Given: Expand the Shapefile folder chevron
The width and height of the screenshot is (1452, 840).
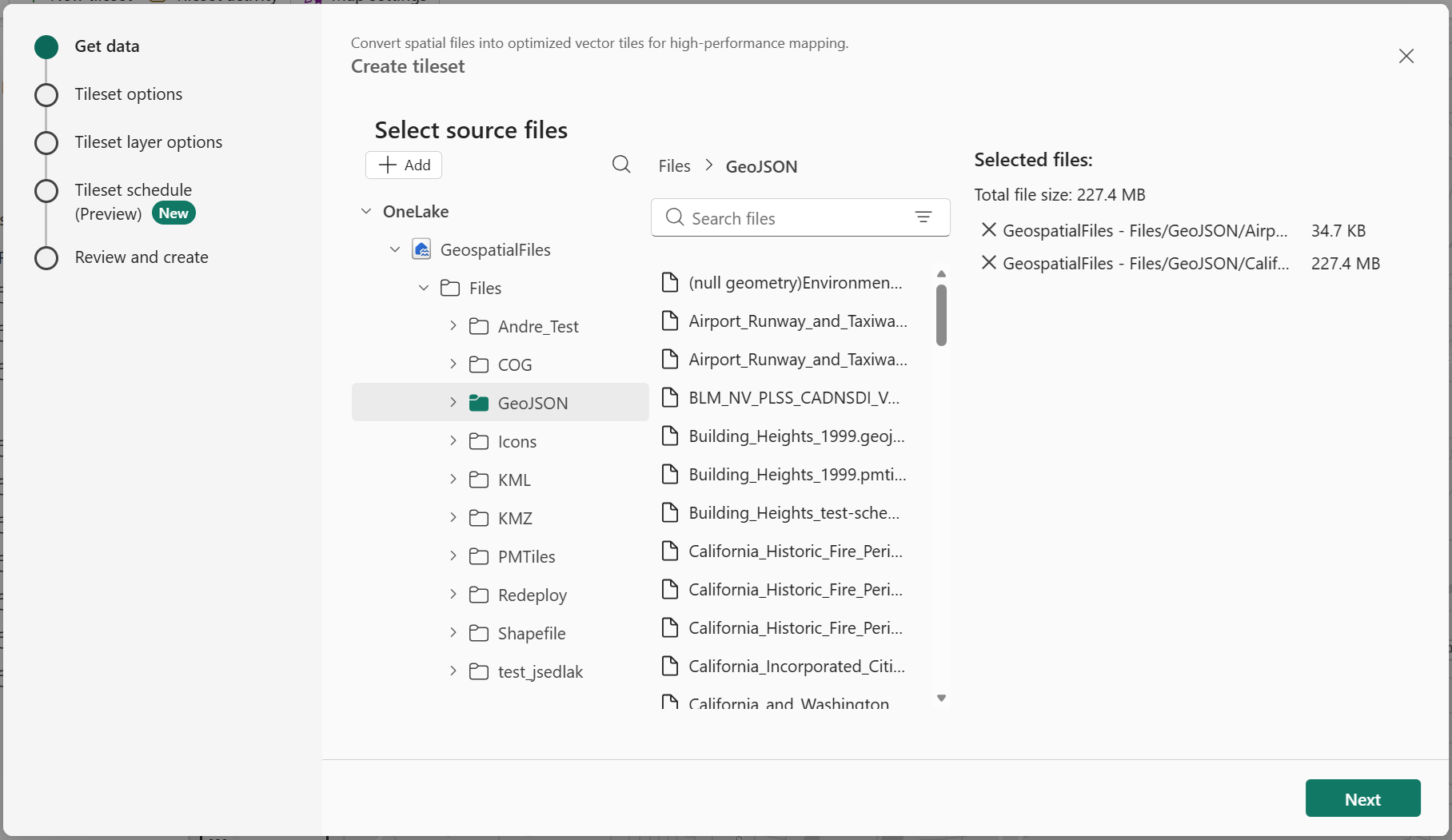Looking at the screenshot, I should pos(453,633).
